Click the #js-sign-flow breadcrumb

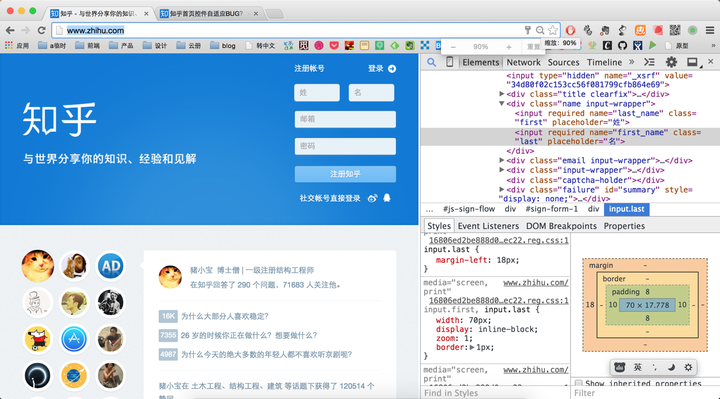[x=469, y=209]
